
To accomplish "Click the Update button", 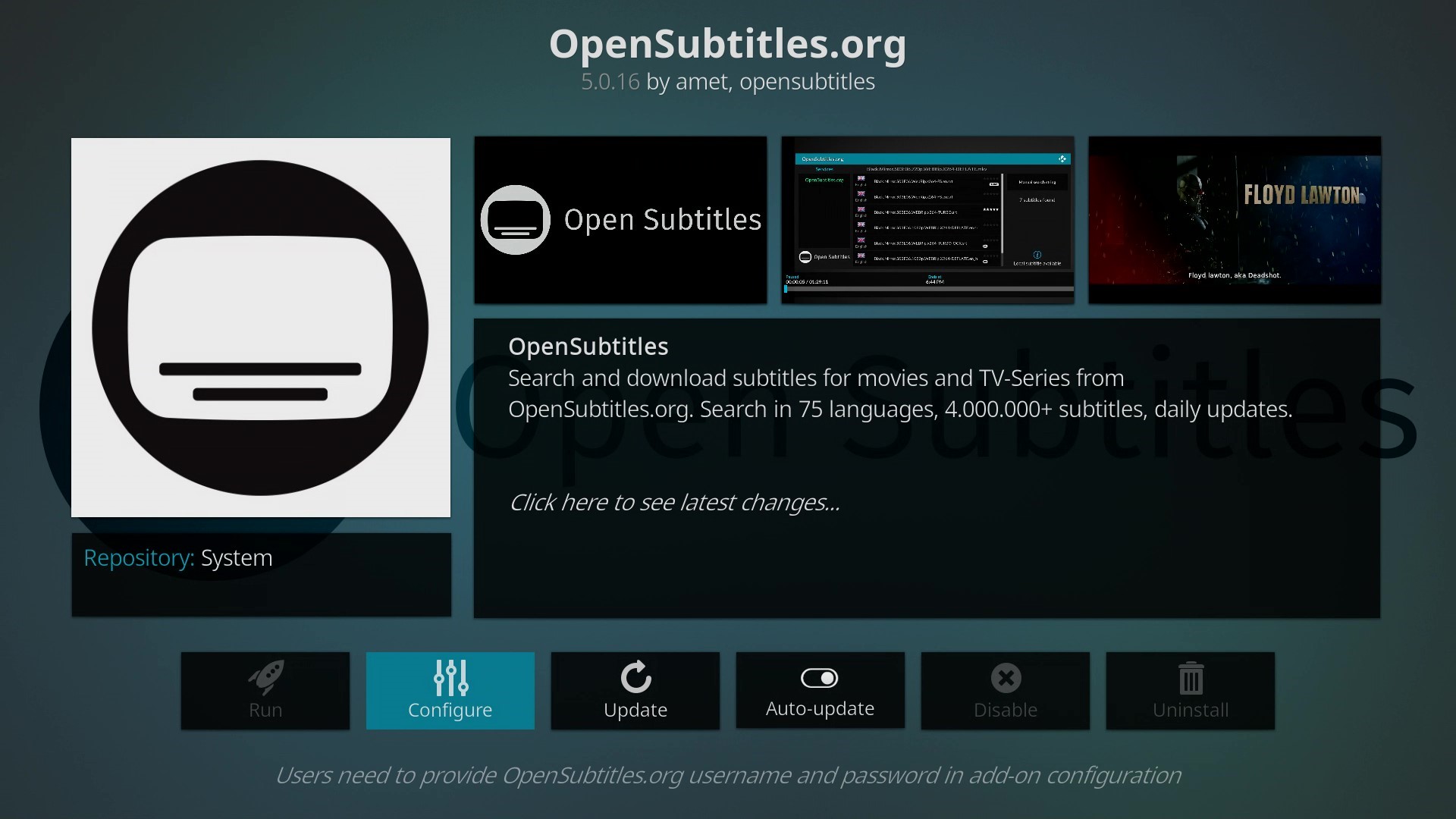I will pos(635,691).
